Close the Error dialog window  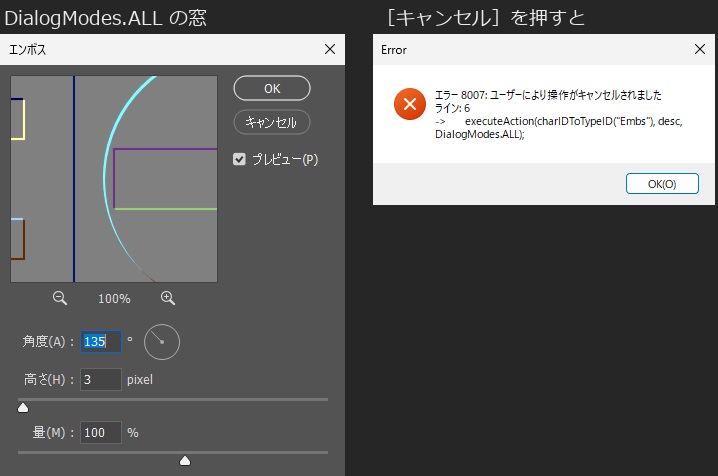[x=700, y=49]
